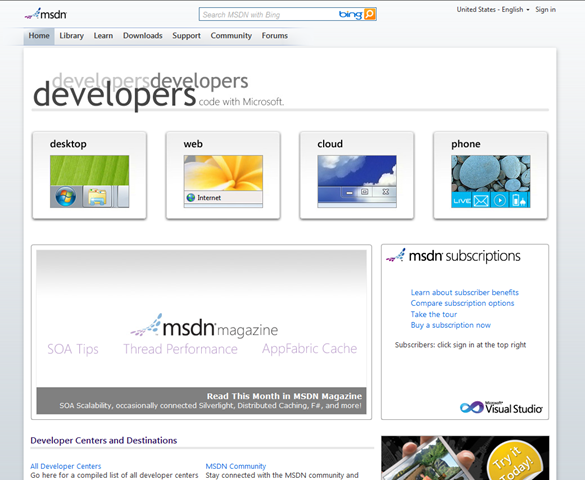Click the Sign in link

(545, 10)
